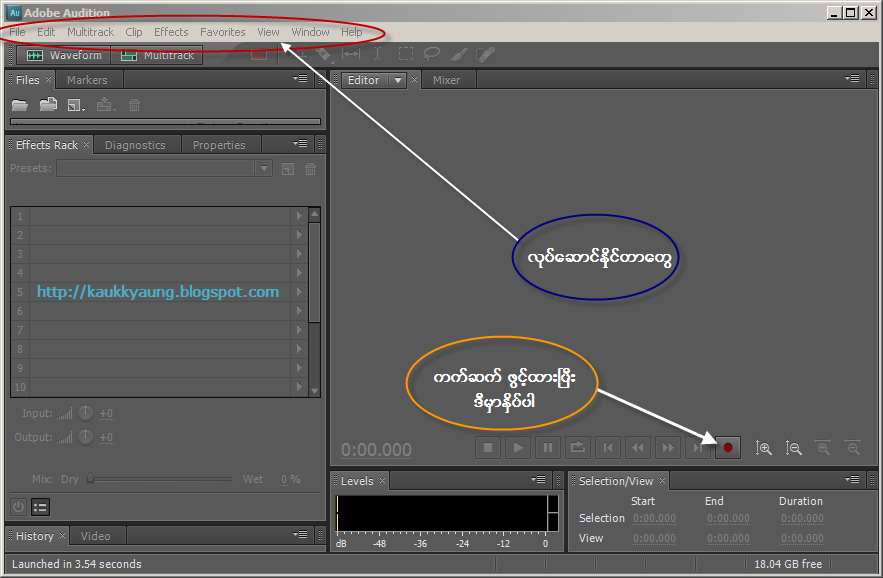Zoom in amplitude icon
Viewport: 883px width, 578px height.
(x=764, y=448)
